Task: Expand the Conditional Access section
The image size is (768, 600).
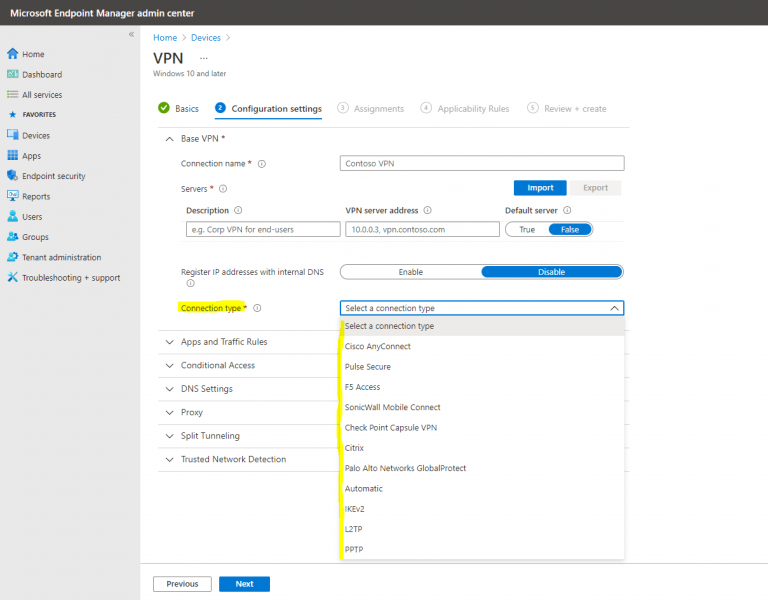Action: [169, 365]
